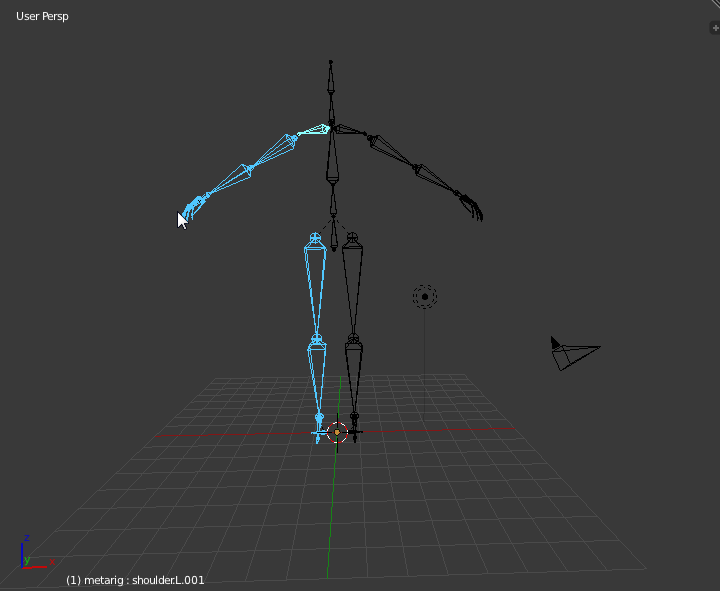
Task: Select the cyan shin bone
Action: coord(317,379)
